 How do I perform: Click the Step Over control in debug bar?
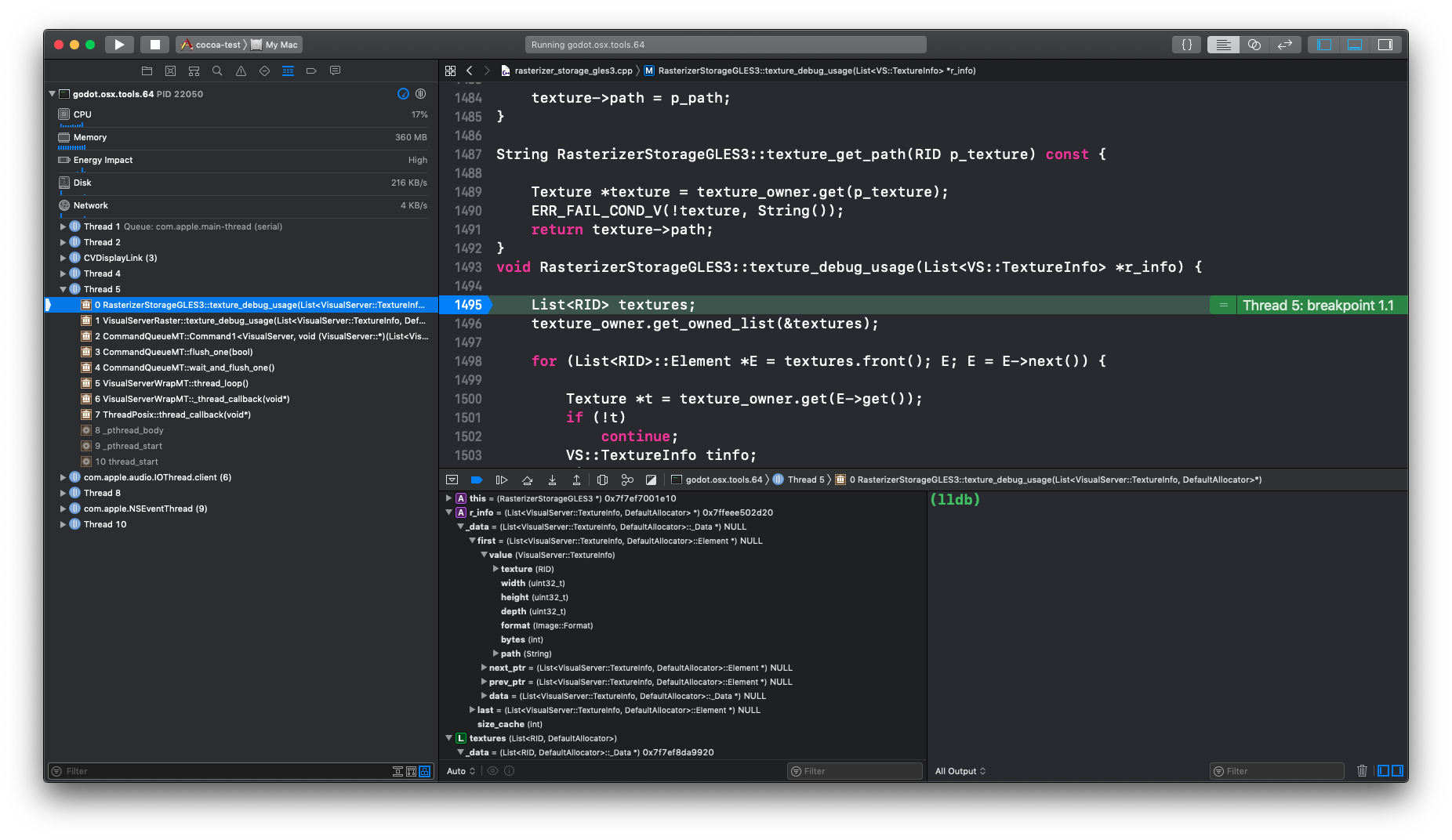pyautogui.click(x=527, y=479)
